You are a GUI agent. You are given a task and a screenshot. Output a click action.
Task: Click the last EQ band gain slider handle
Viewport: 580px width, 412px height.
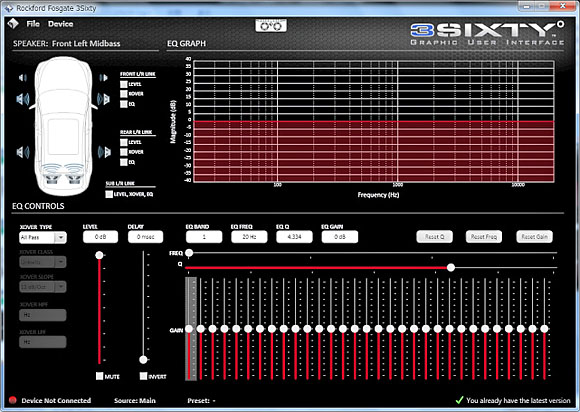coord(544,329)
